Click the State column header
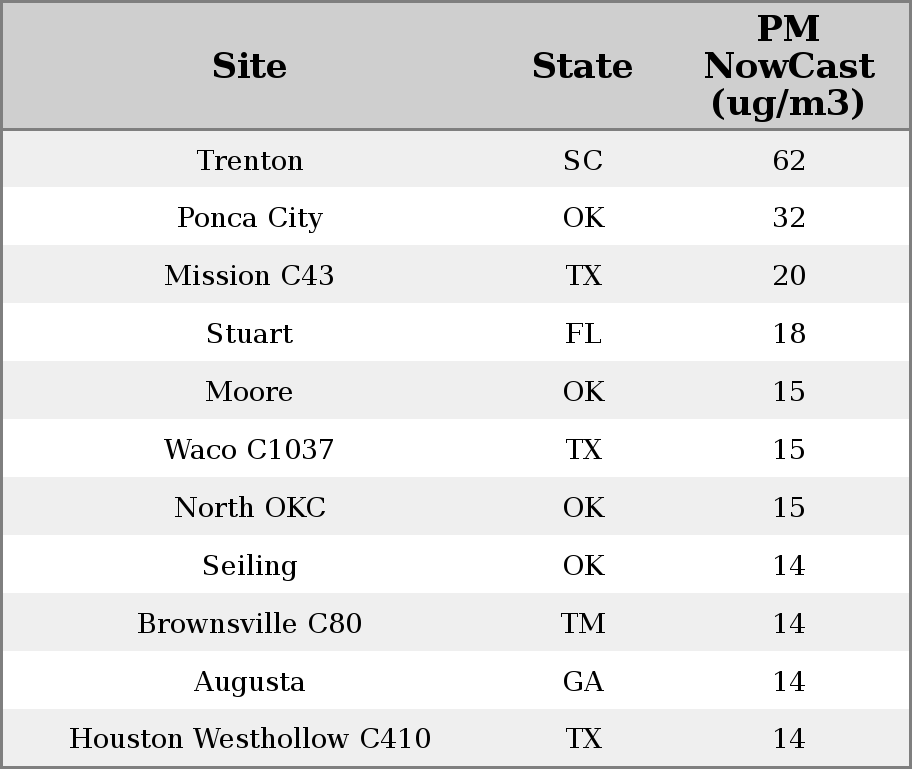 pos(582,67)
